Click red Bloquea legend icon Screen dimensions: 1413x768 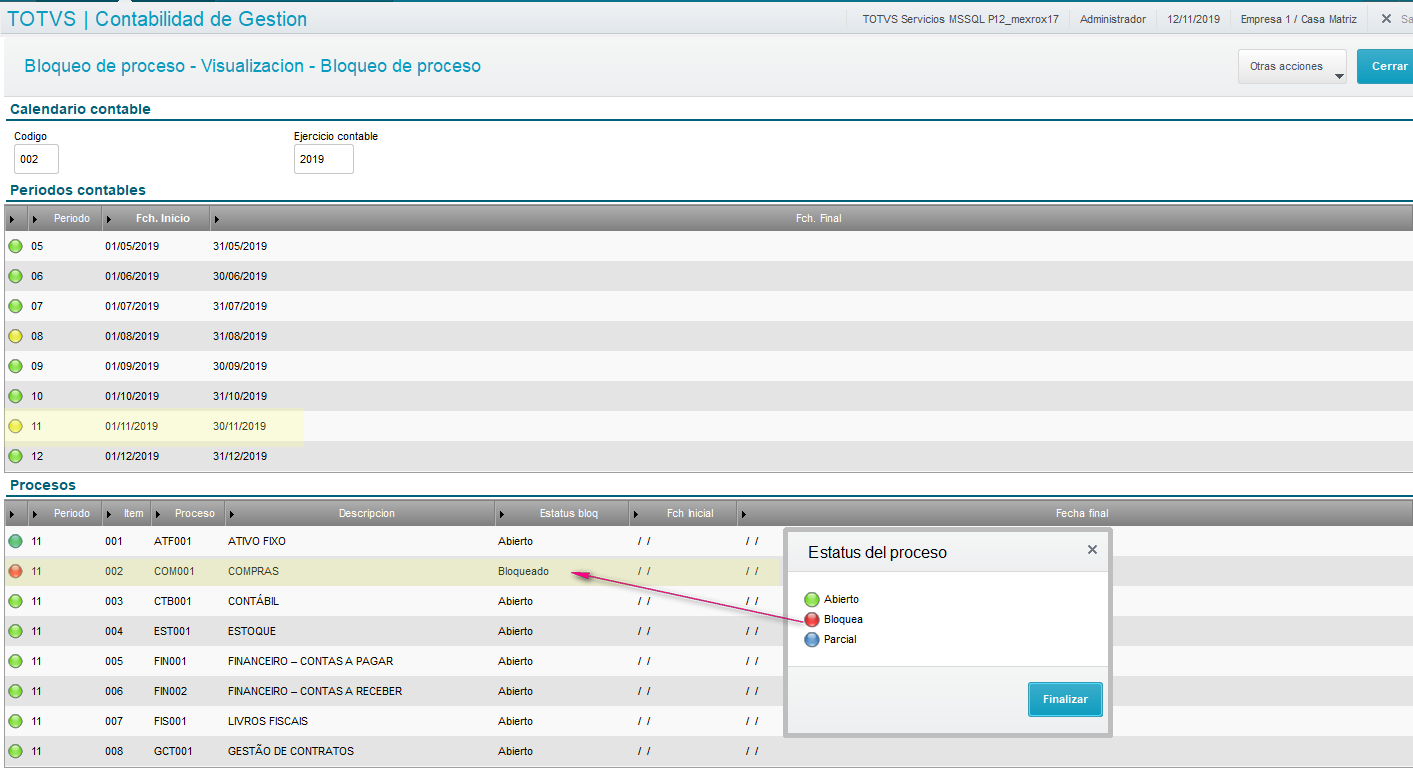pyautogui.click(x=812, y=619)
